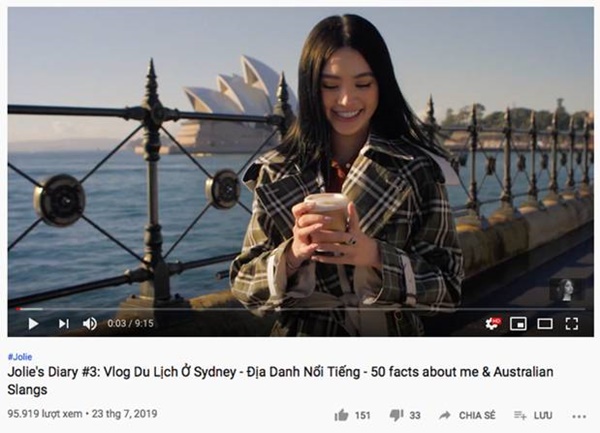Viewport: 600px width, 433px height.
Task: Toggle theater mode icon
Action: [545, 324]
